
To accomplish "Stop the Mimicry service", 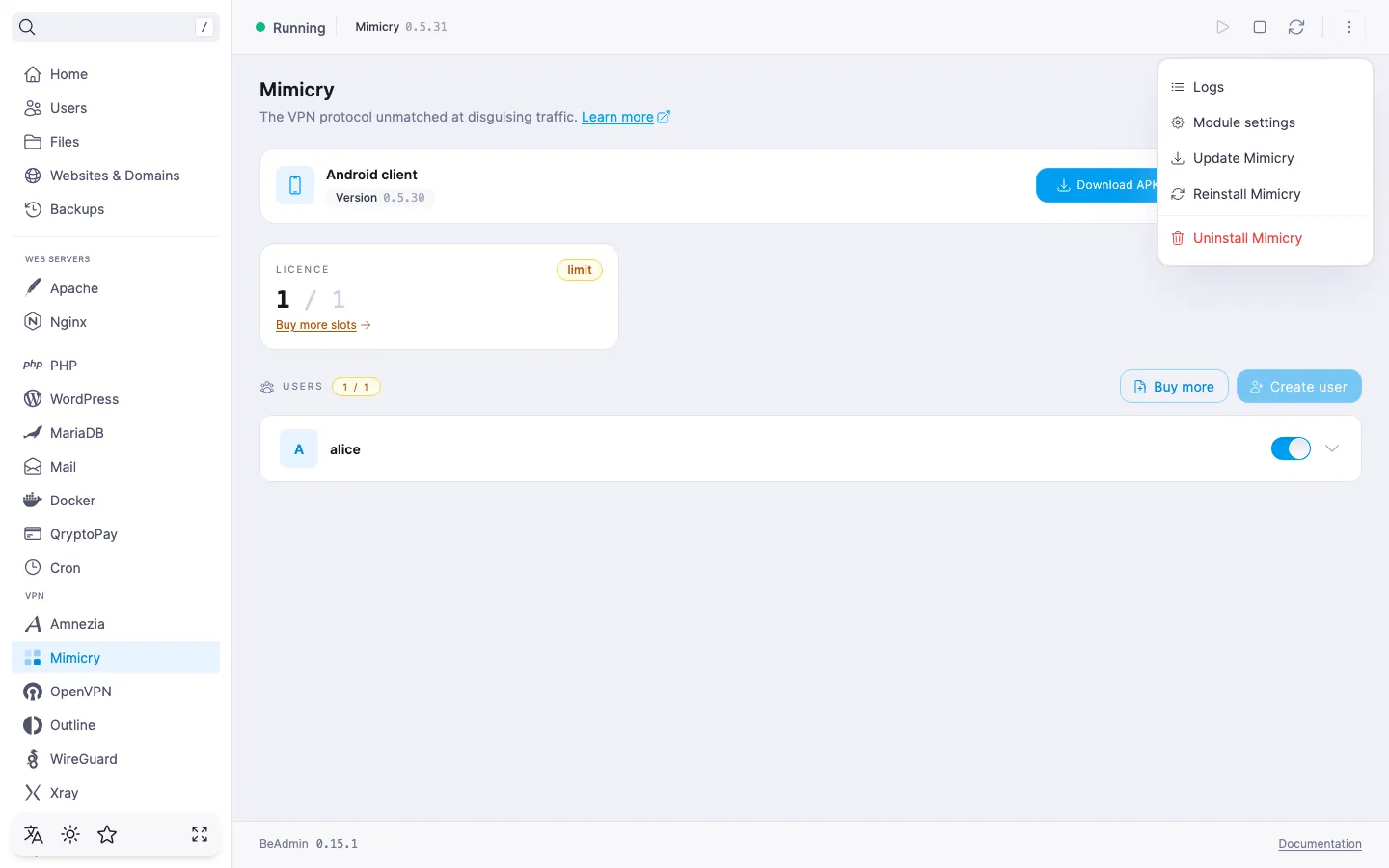I will click(1260, 27).
